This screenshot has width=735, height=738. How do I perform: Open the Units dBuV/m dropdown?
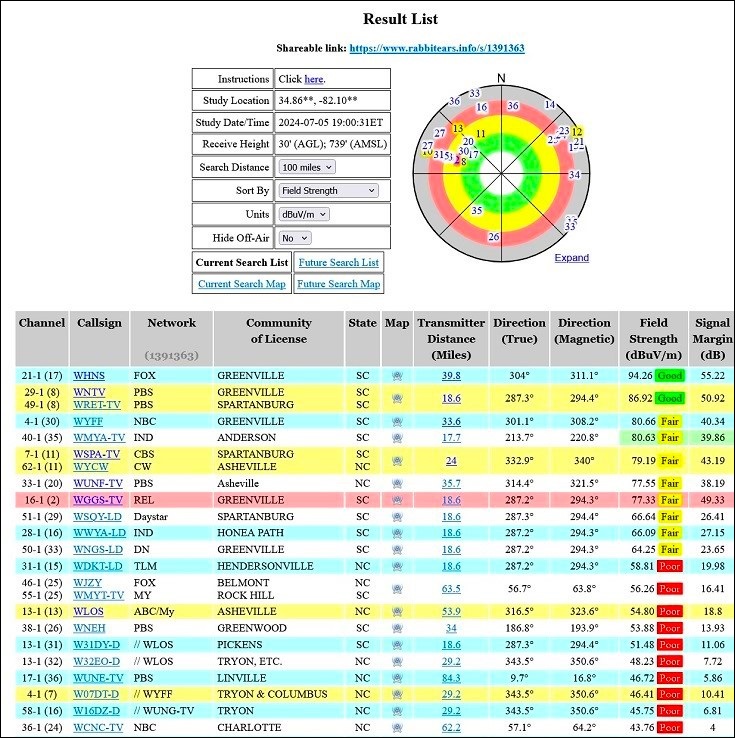coord(303,214)
